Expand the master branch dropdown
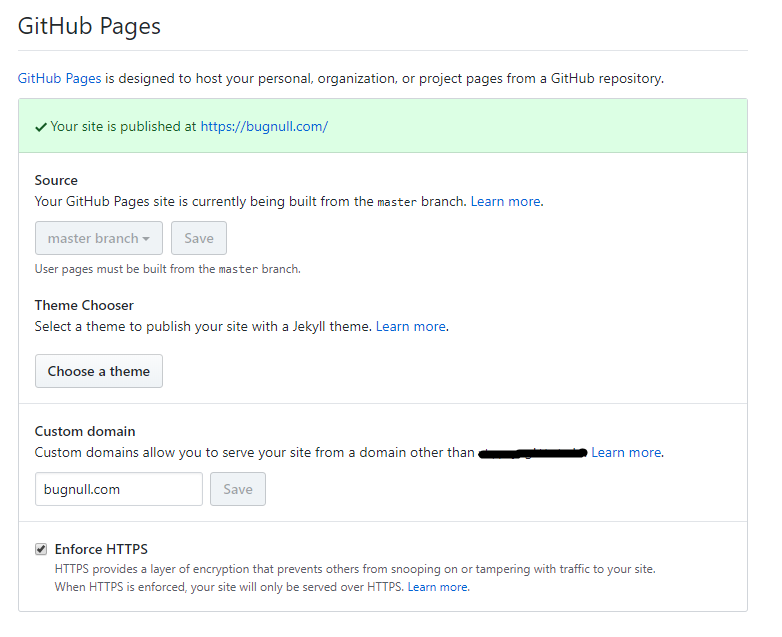The image size is (782, 637). click(x=99, y=238)
